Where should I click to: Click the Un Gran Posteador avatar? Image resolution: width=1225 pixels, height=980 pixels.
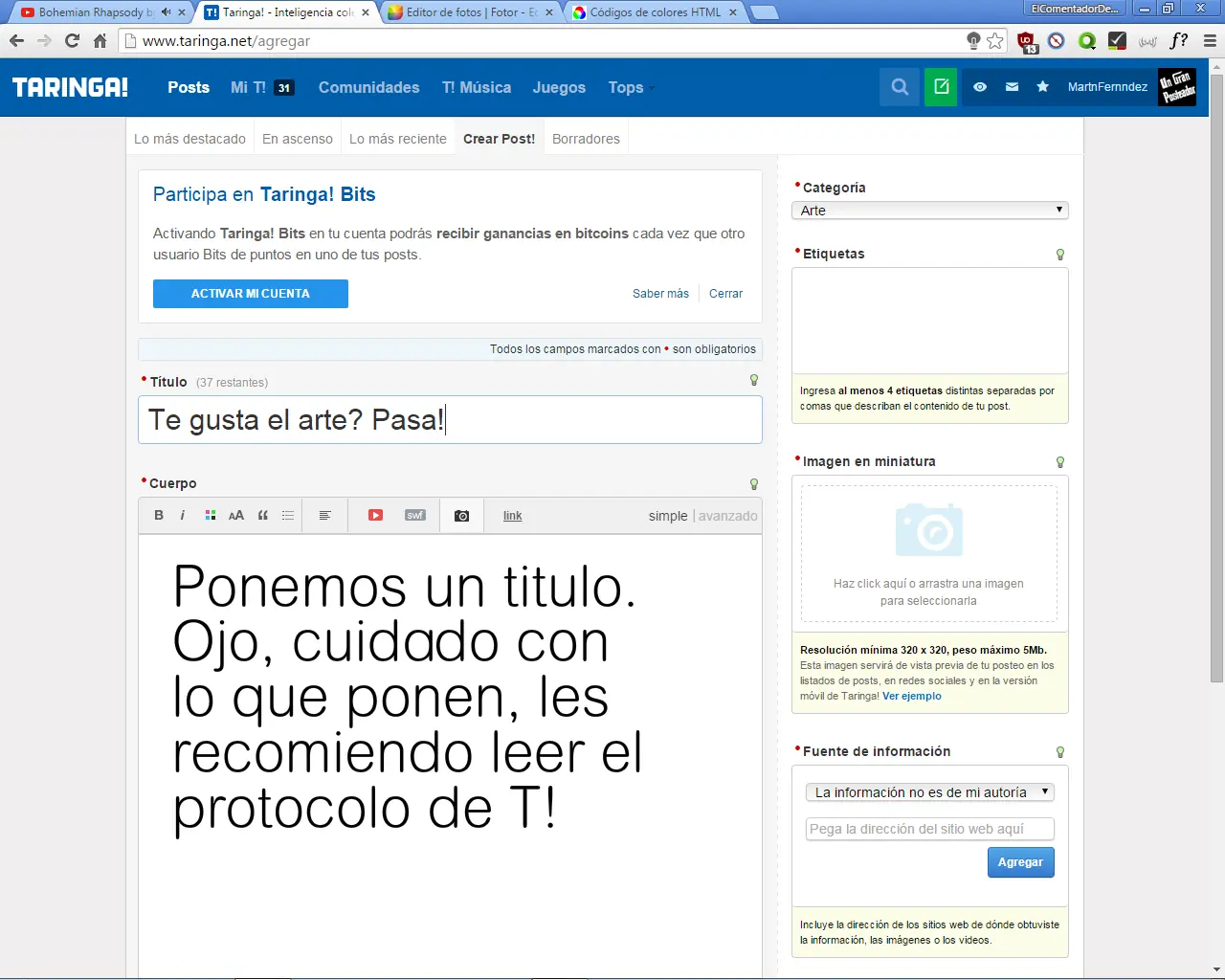tap(1177, 87)
